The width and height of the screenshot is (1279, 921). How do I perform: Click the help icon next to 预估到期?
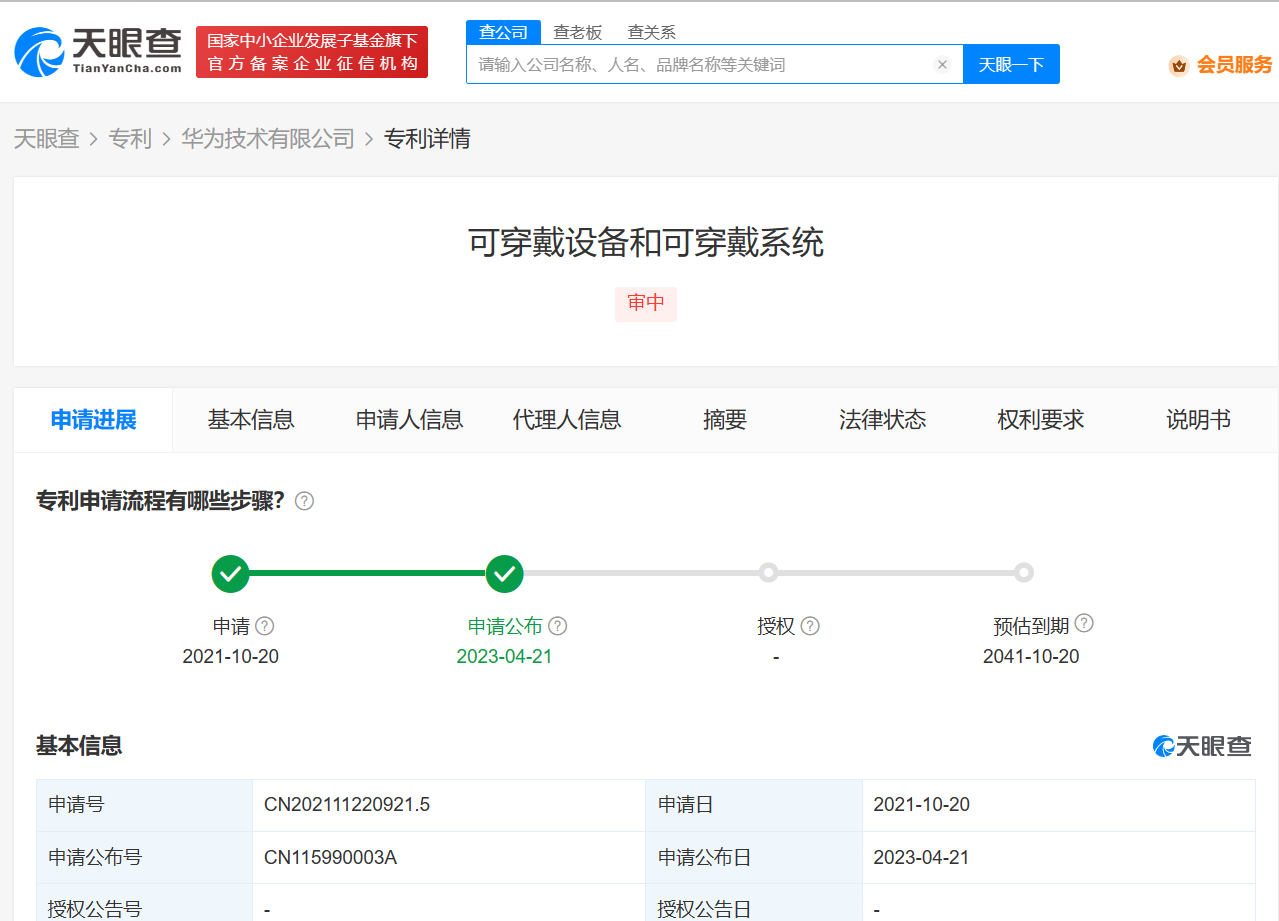pyautogui.click(x=1084, y=623)
